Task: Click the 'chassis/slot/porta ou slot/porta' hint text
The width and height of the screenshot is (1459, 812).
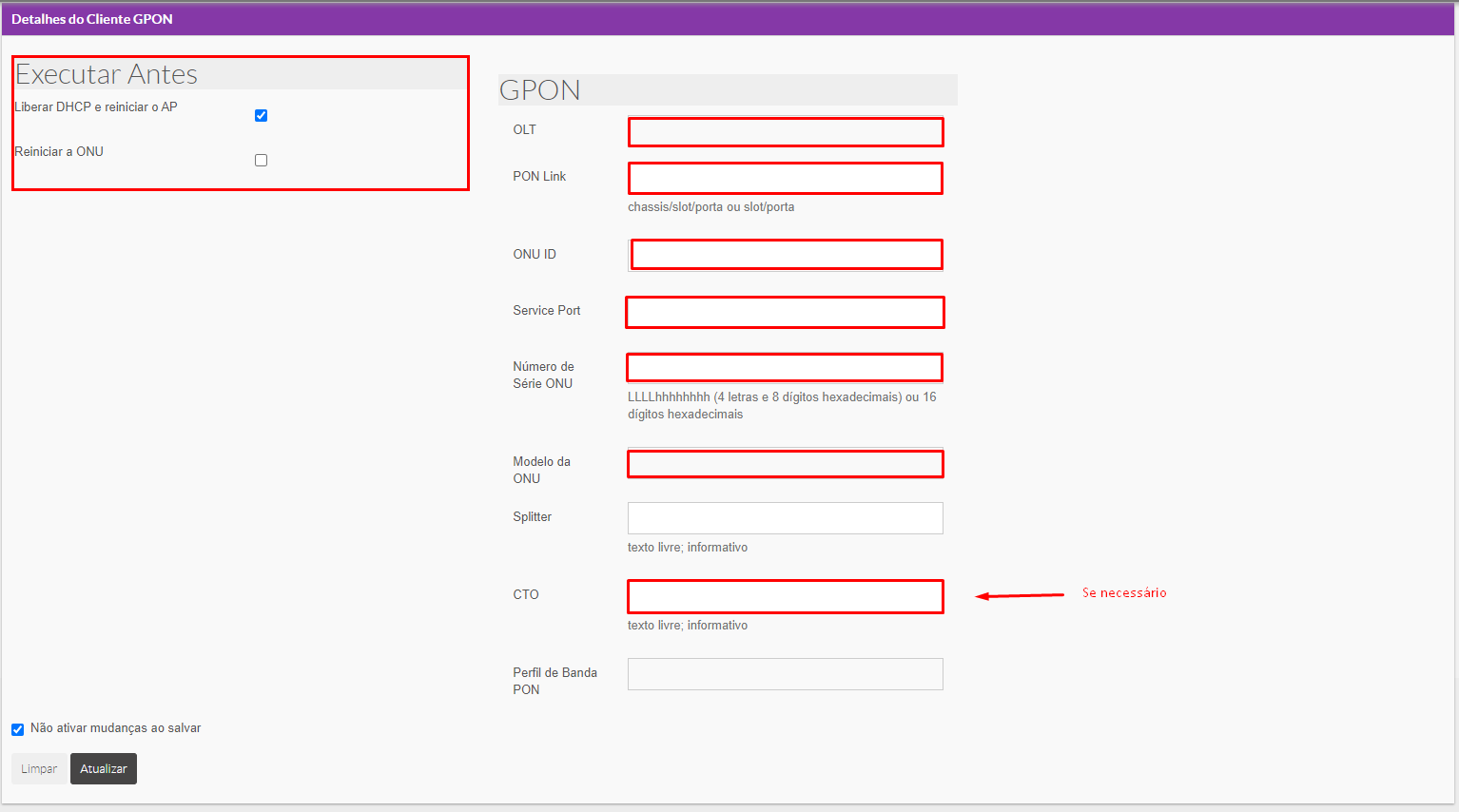Action: [x=710, y=207]
